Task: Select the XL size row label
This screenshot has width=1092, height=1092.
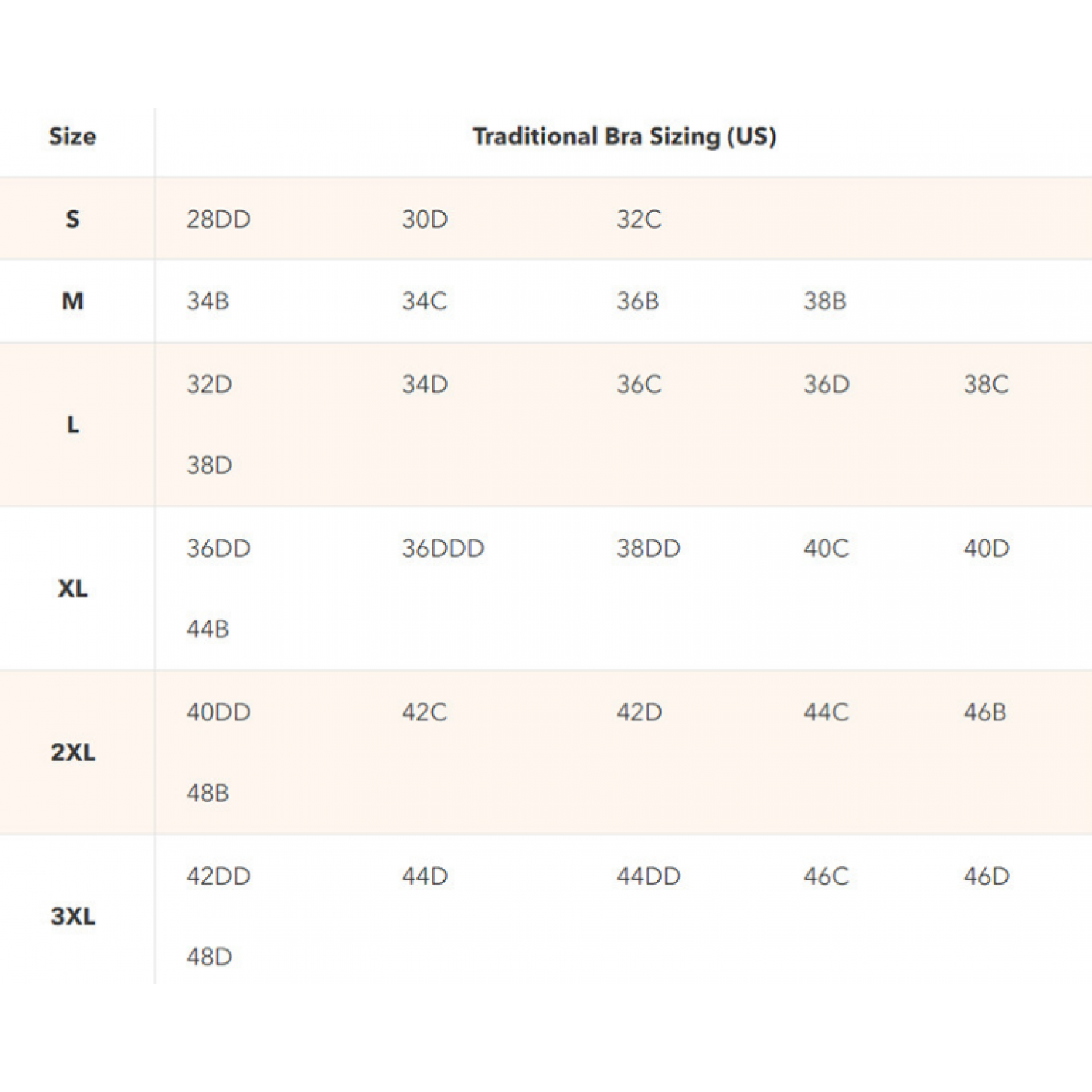Action: [x=73, y=588]
